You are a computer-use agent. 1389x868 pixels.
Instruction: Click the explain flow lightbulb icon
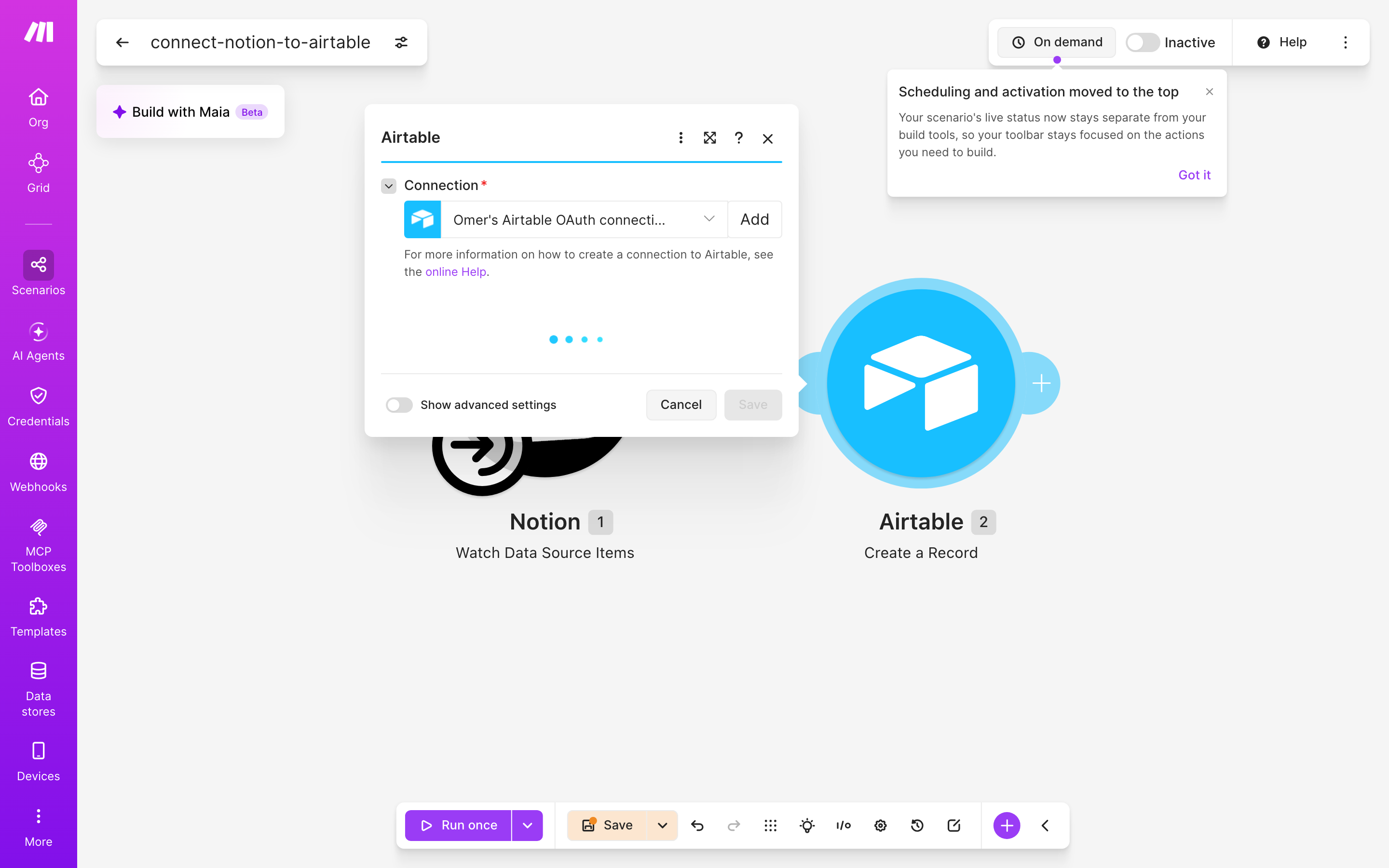click(807, 826)
